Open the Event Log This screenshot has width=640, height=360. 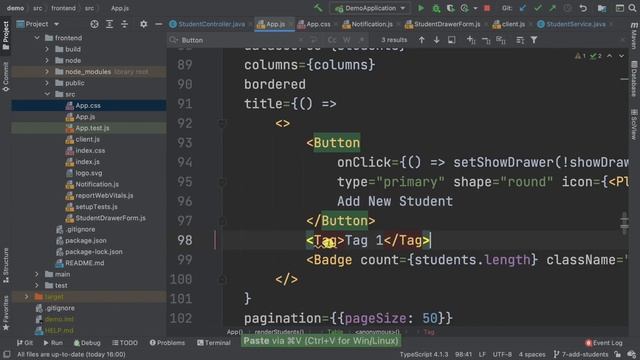(x=604, y=343)
